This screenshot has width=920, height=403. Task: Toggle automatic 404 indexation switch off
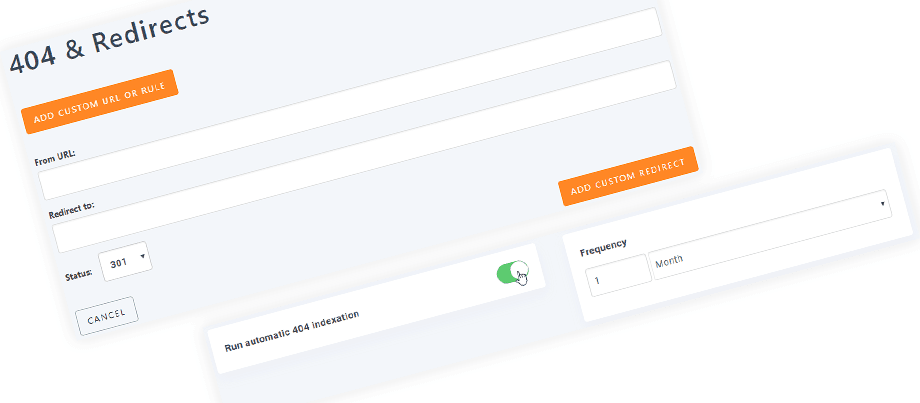[513, 272]
